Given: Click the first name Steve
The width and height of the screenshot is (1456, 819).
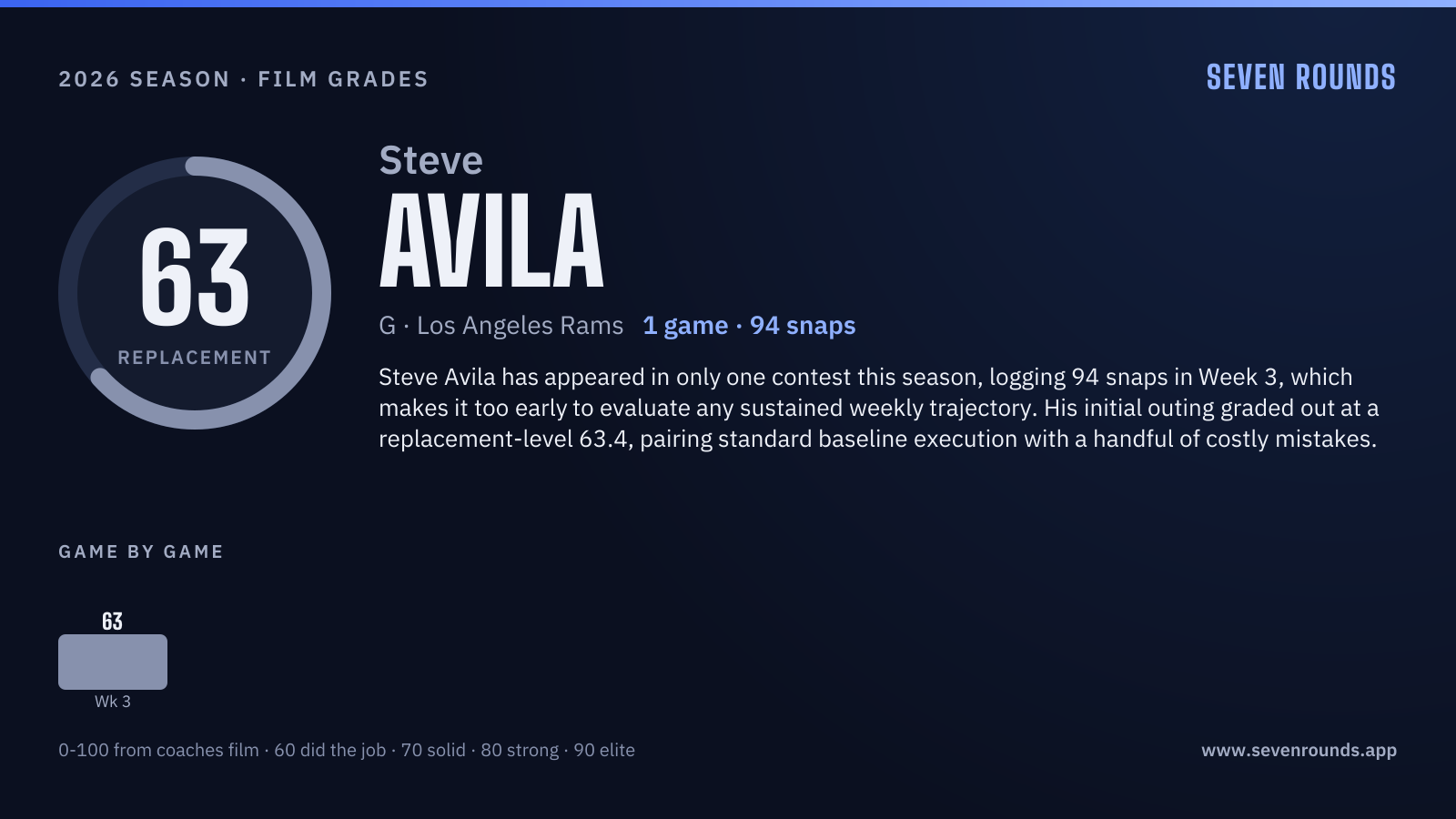Looking at the screenshot, I should point(430,161).
